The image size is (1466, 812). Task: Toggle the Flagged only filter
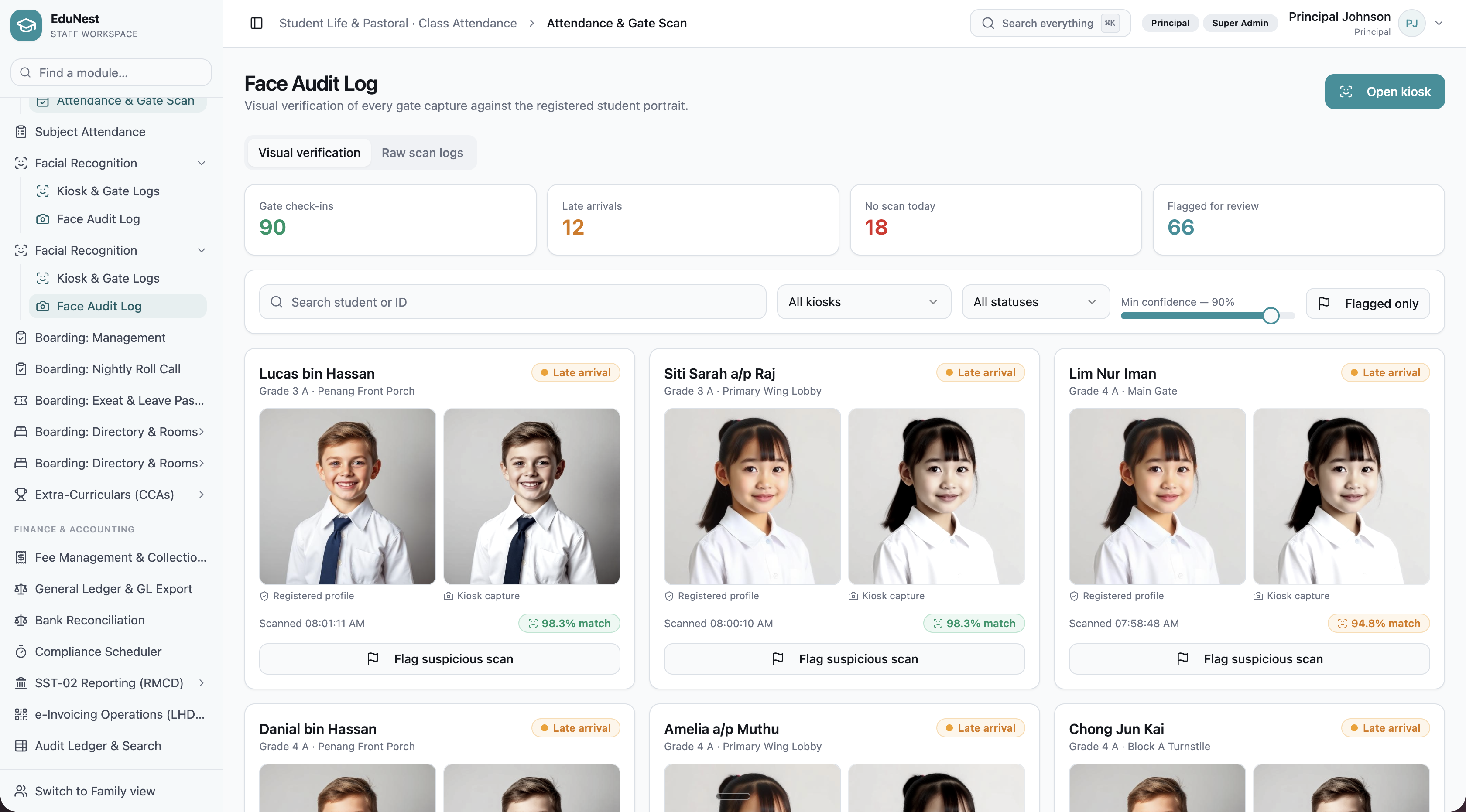1368,303
